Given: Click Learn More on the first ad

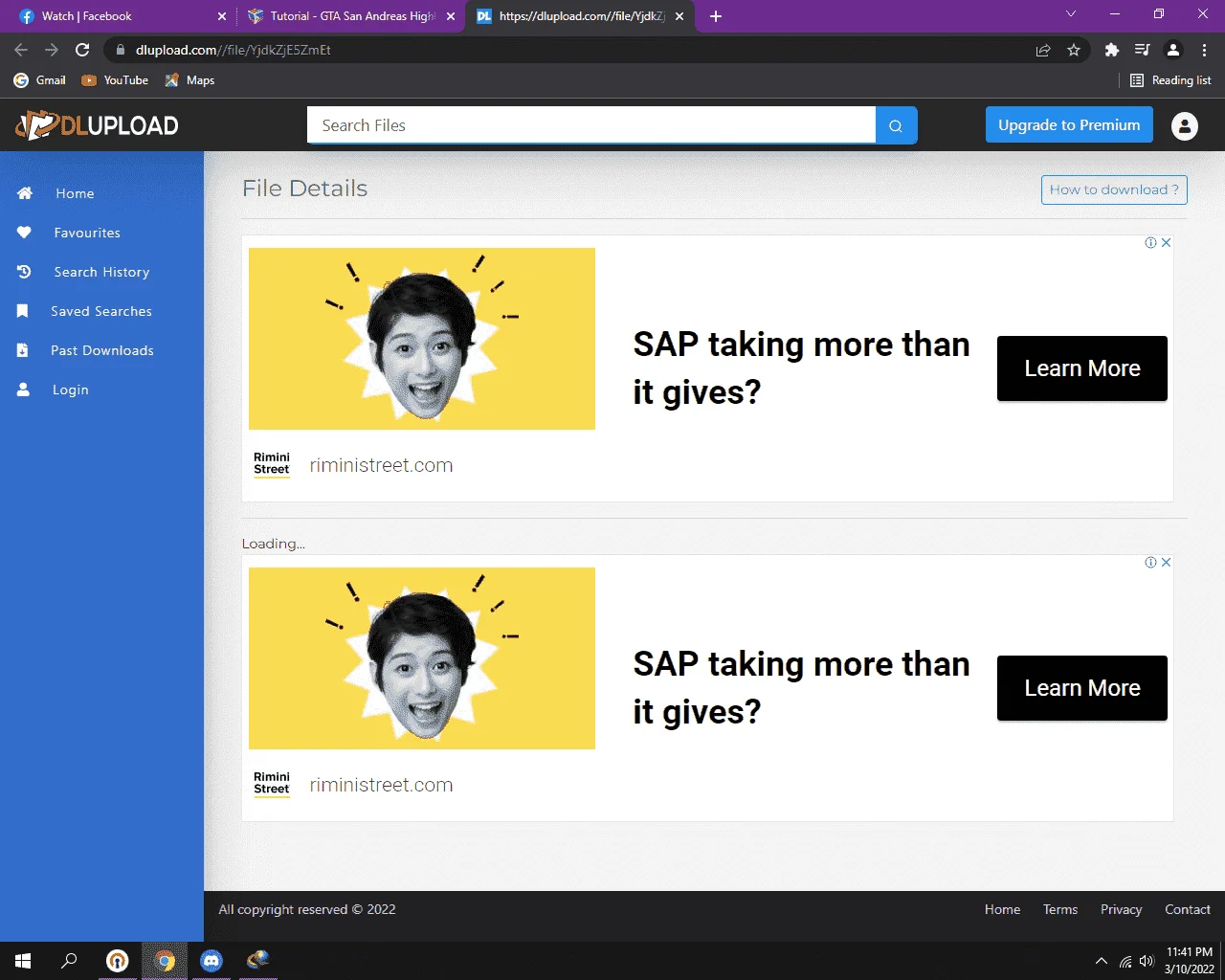Looking at the screenshot, I should point(1082,368).
